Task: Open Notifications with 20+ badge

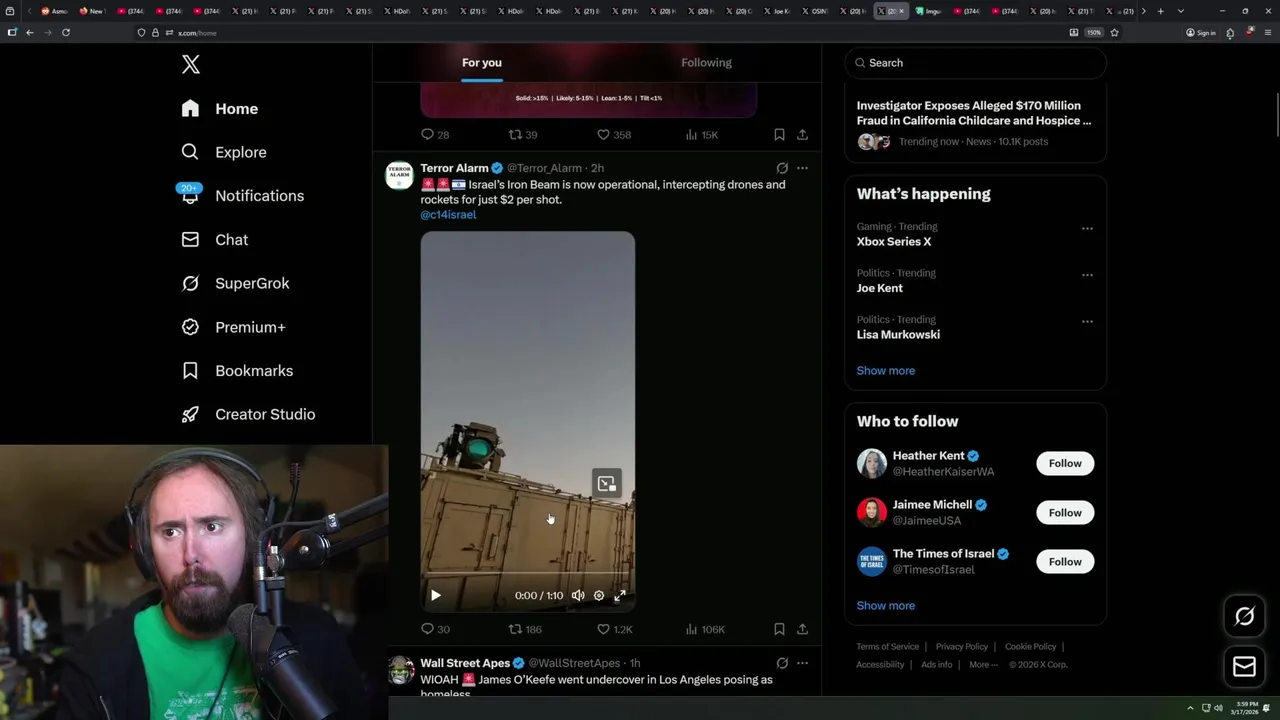Action: click(x=242, y=196)
